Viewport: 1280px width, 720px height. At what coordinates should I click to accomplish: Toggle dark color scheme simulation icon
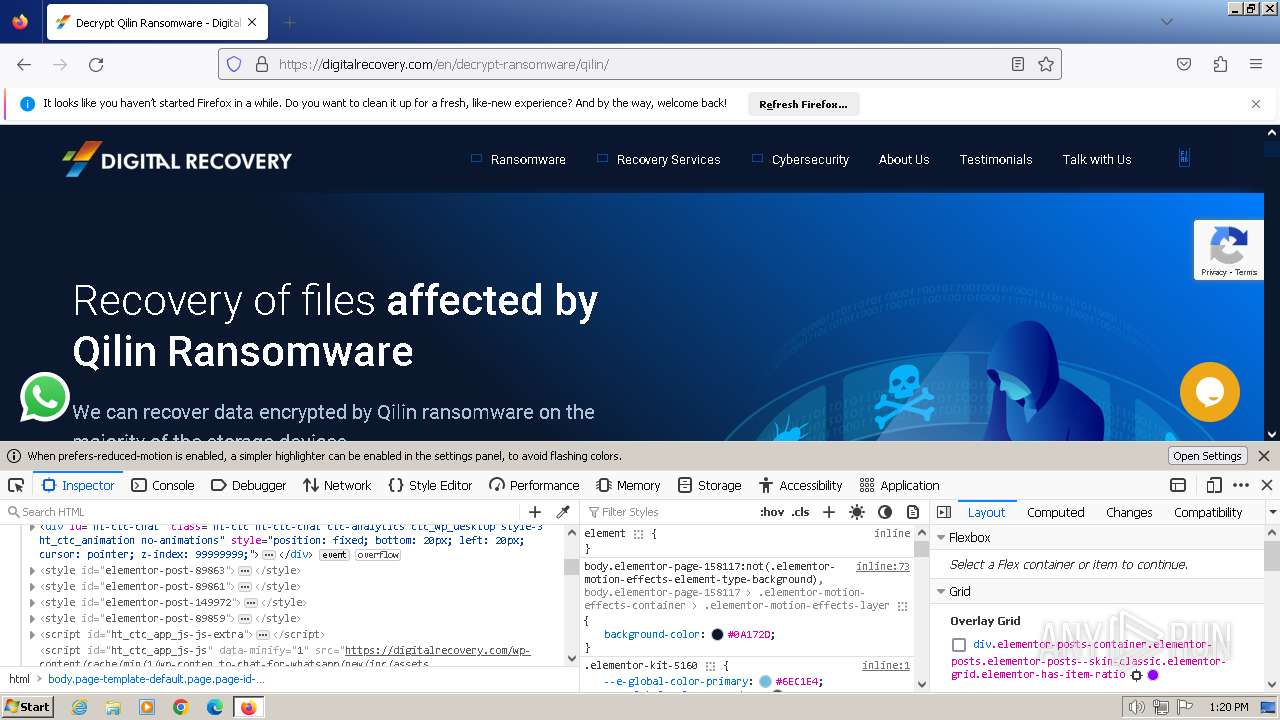coord(885,512)
